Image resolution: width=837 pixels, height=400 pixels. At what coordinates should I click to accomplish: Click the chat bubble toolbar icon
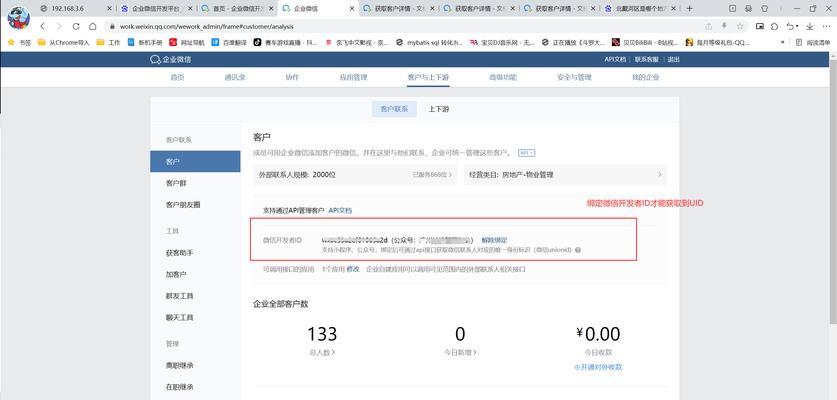(x=775, y=26)
